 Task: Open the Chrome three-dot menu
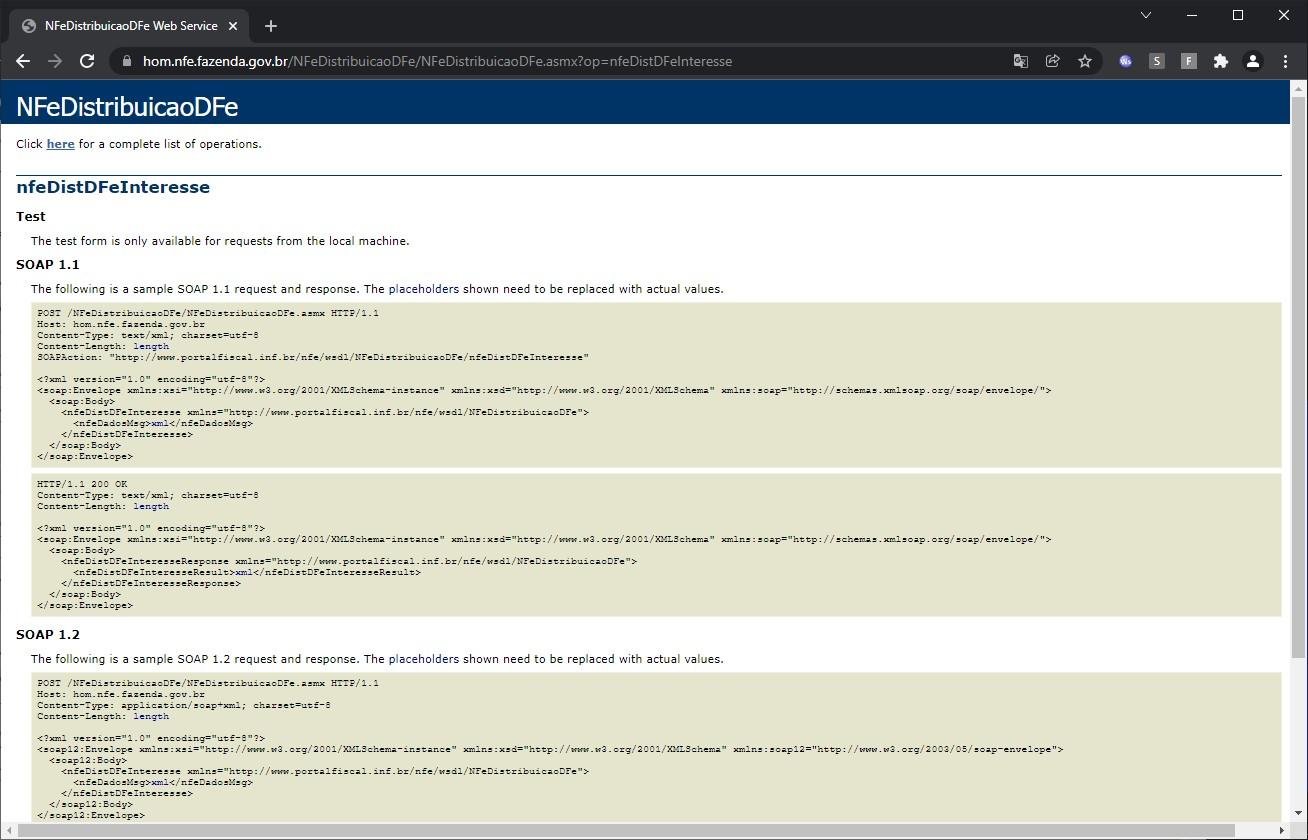pyautogui.click(x=1285, y=61)
